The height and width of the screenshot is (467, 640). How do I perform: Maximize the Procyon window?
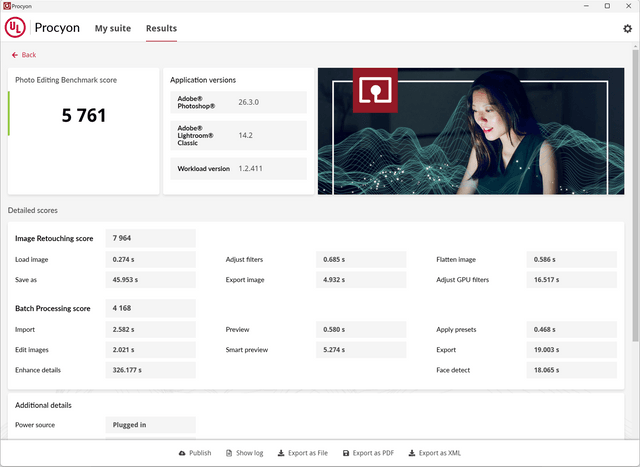607,6
